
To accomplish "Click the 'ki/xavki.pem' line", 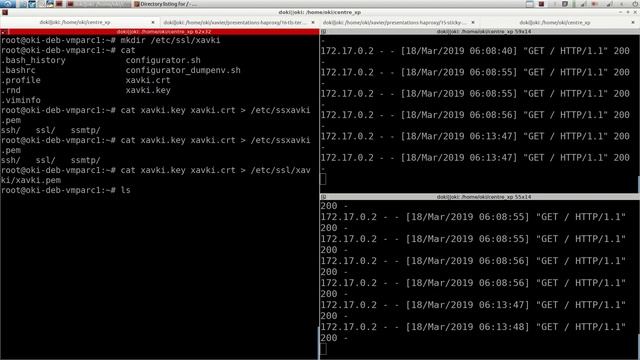I will point(31,180).
